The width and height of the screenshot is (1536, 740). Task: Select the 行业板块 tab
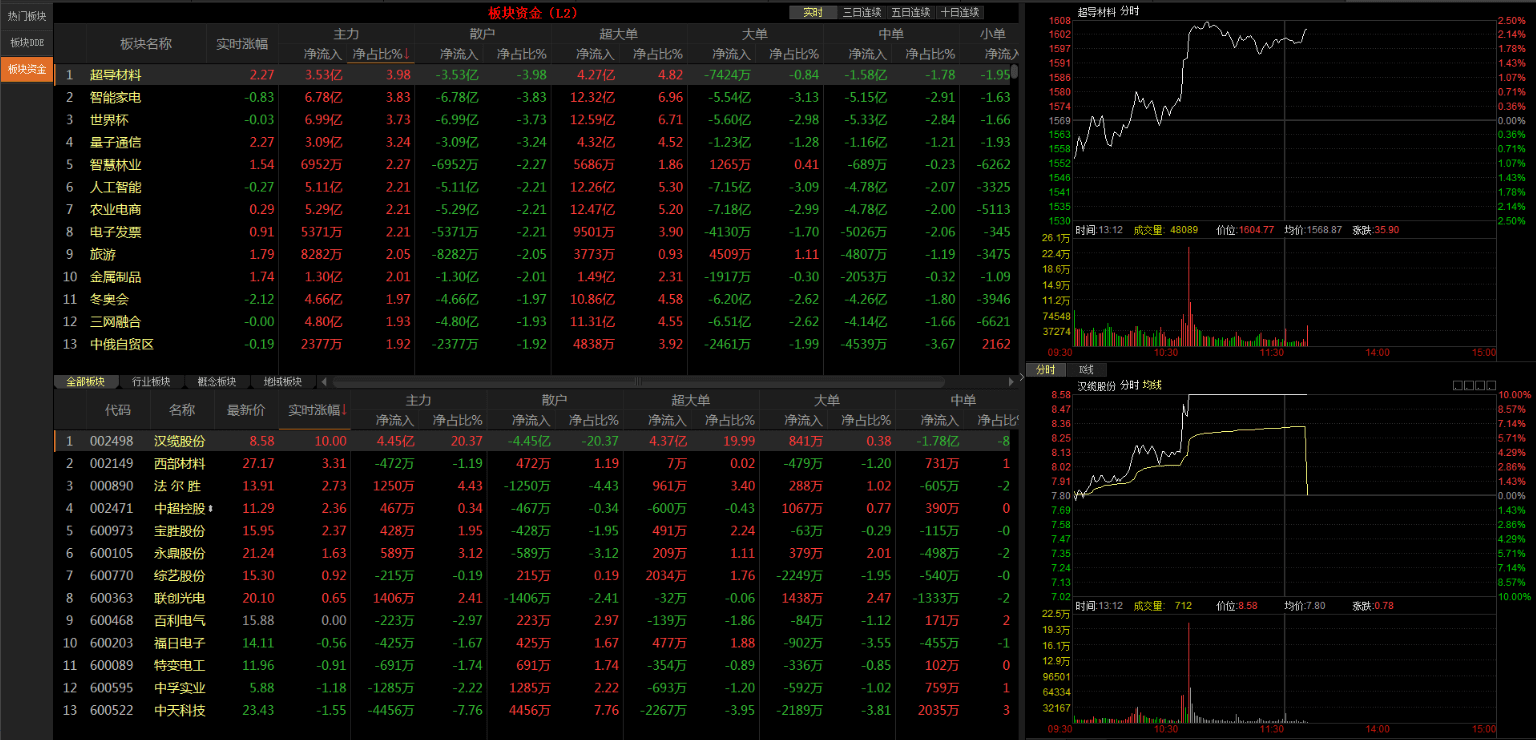(x=151, y=382)
